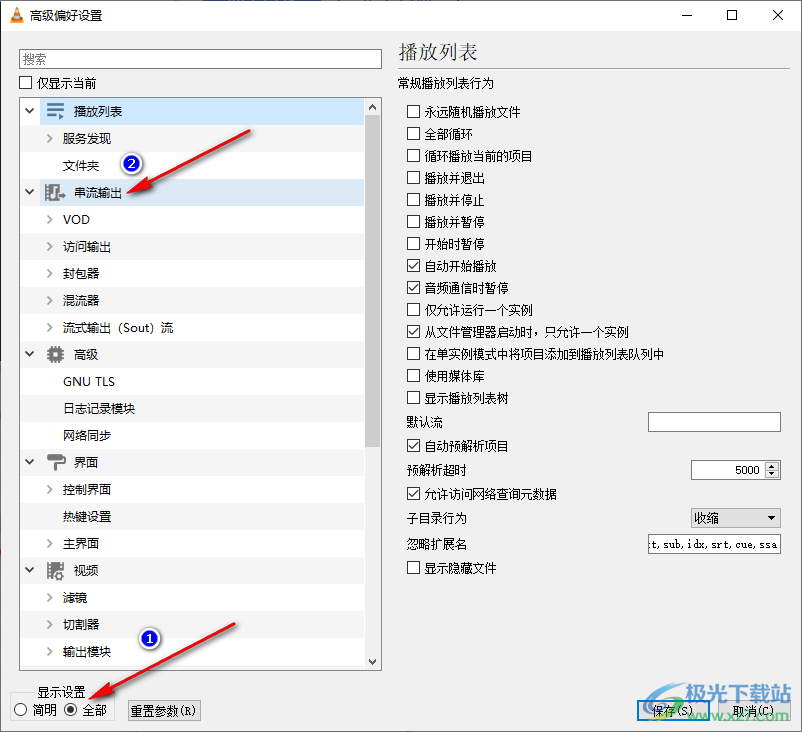802x732 pixels.
Task: Open the 子目录行为 dropdown
Action: pos(736,518)
